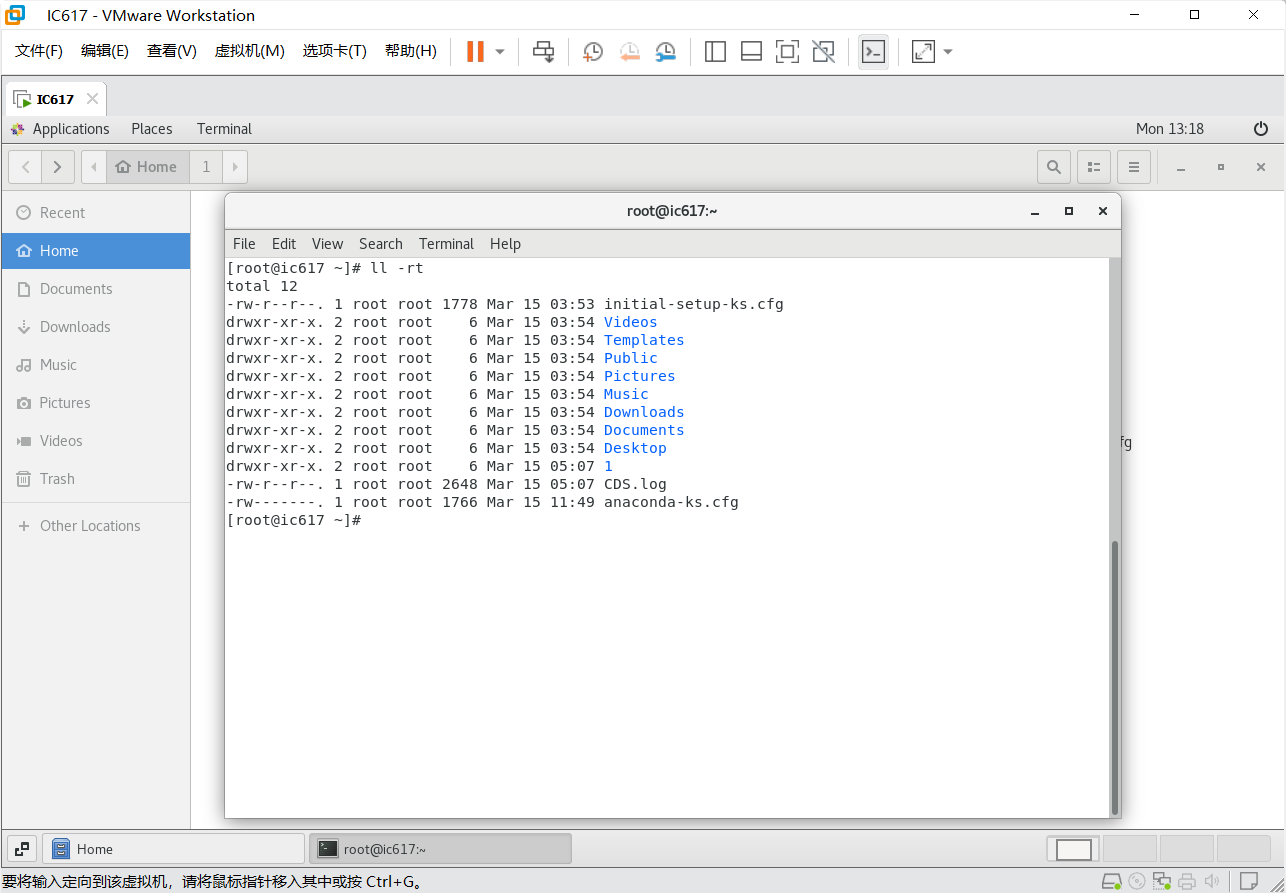Open the terminal Search menu
This screenshot has height=893, width=1286.
point(381,244)
